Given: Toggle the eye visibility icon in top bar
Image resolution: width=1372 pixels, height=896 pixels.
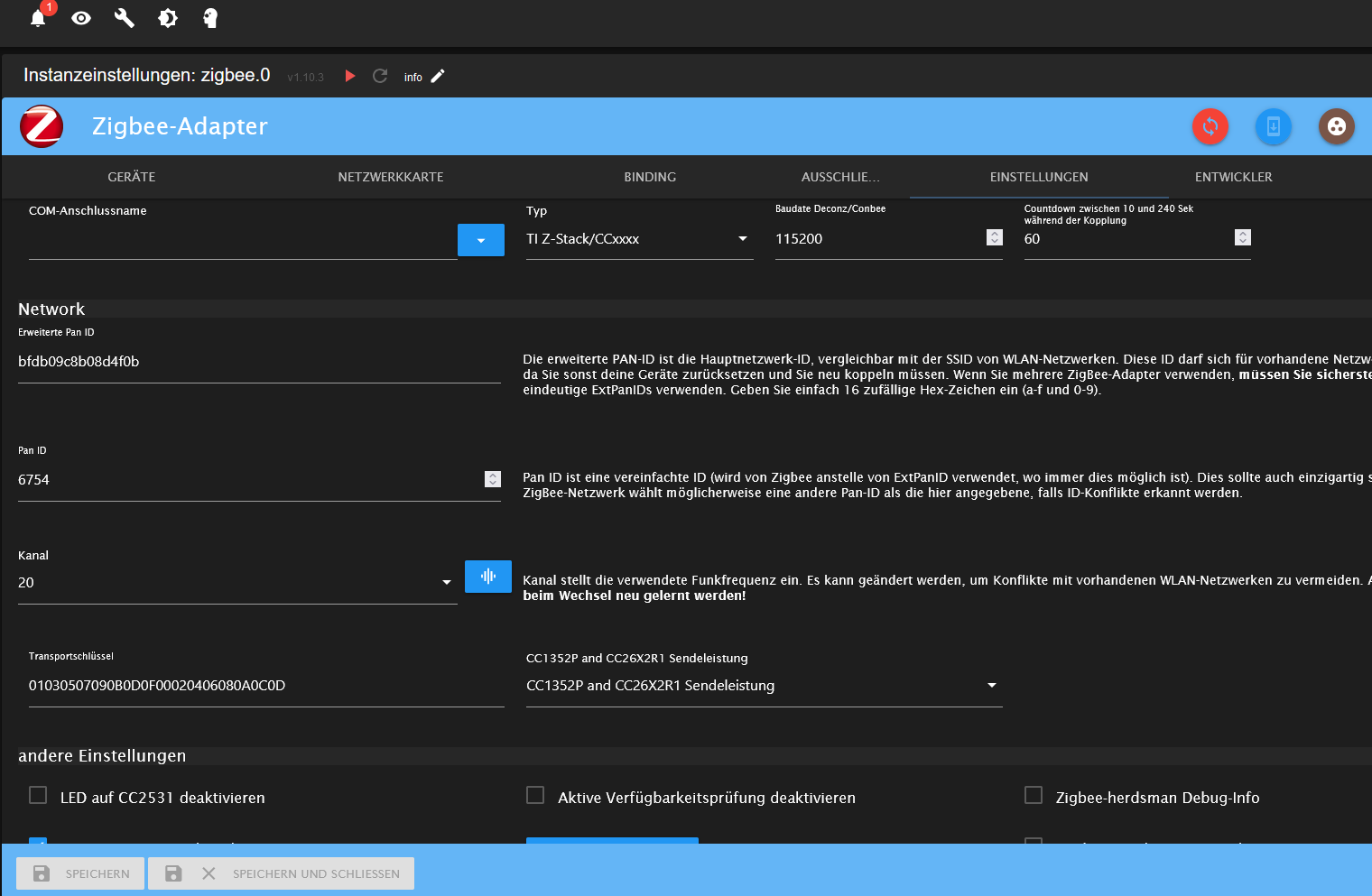Looking at the screenshot, I should coord(81,18).
